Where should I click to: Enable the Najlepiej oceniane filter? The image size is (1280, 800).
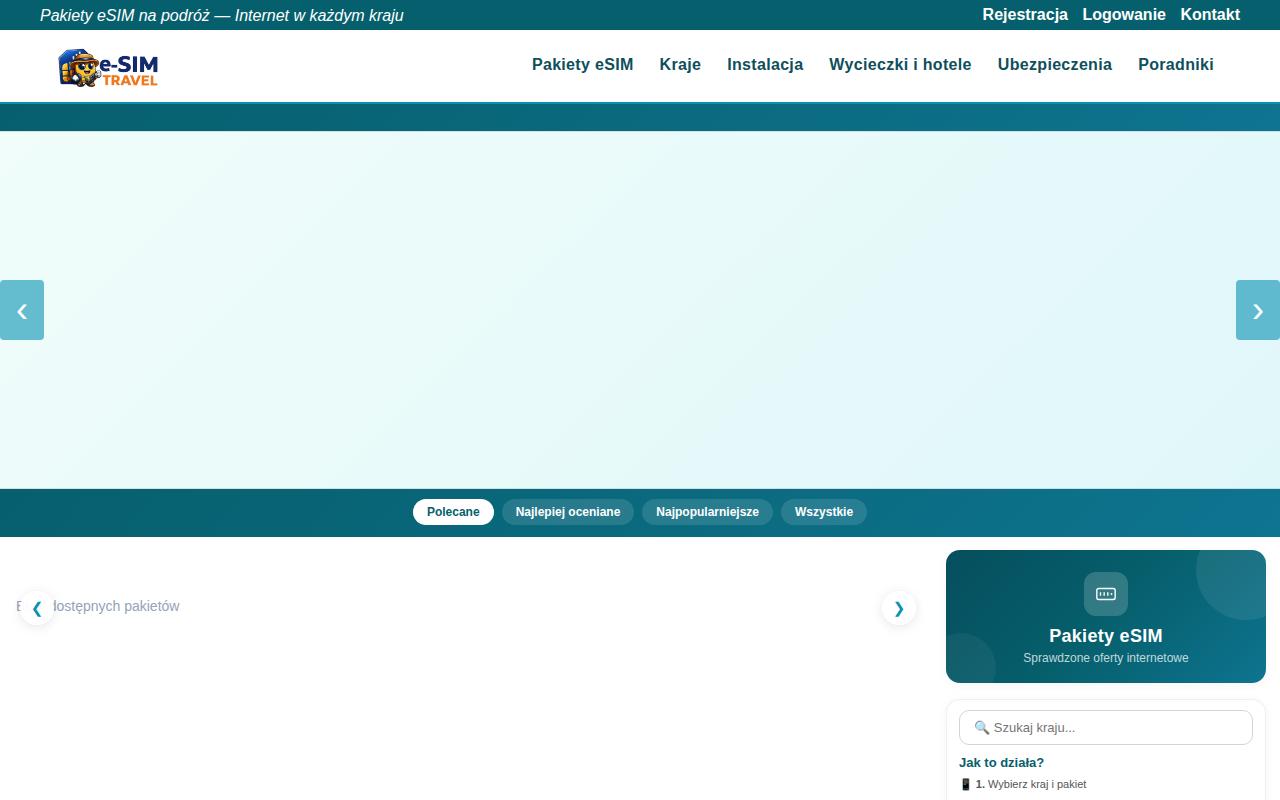pos(567,511)
